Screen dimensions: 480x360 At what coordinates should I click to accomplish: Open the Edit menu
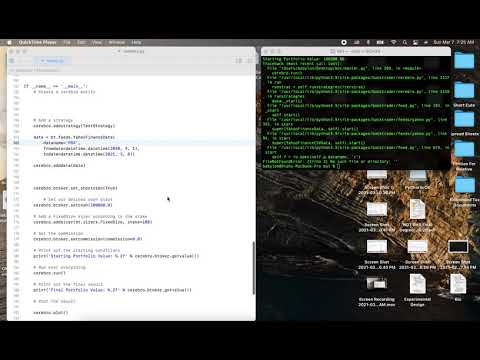(81, 42)
